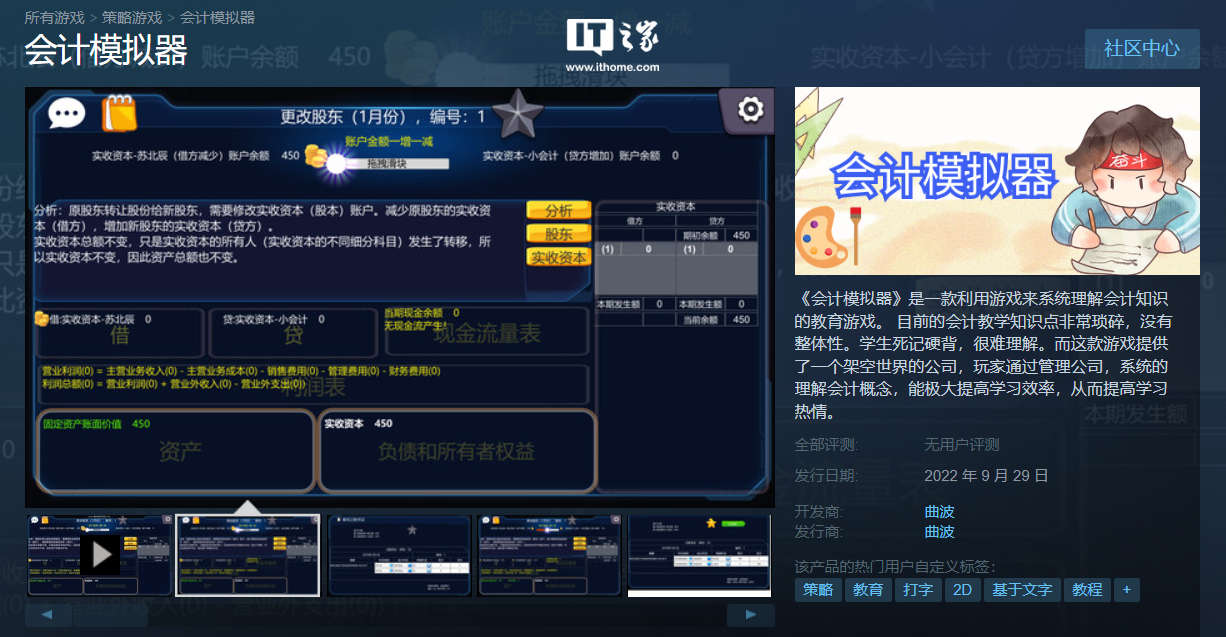Open publisher 曲波 link
1226x637 pixels.
[939, 532]
